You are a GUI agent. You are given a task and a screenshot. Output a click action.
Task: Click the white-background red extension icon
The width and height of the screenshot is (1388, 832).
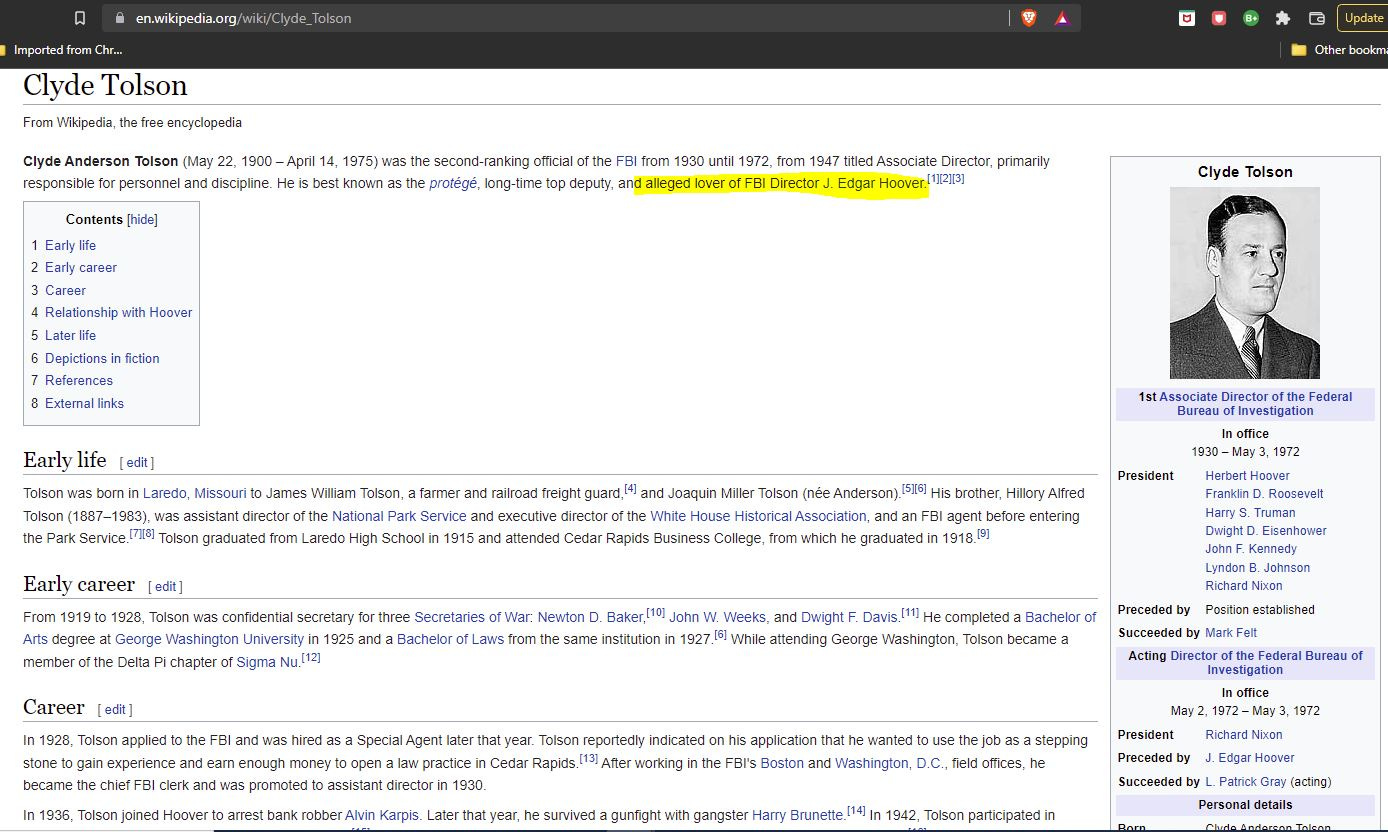point(1187,18)
